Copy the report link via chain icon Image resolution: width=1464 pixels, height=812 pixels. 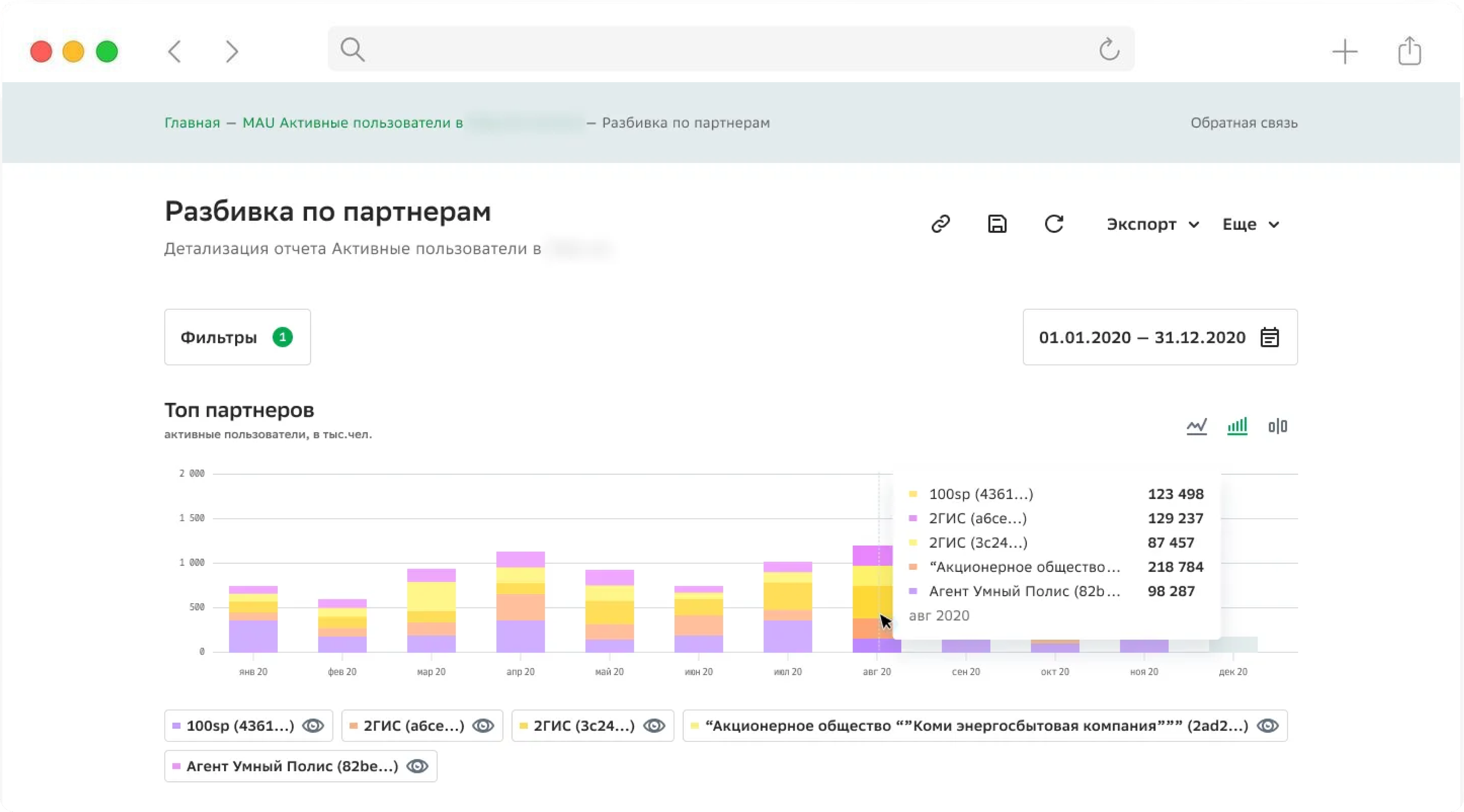941,224
